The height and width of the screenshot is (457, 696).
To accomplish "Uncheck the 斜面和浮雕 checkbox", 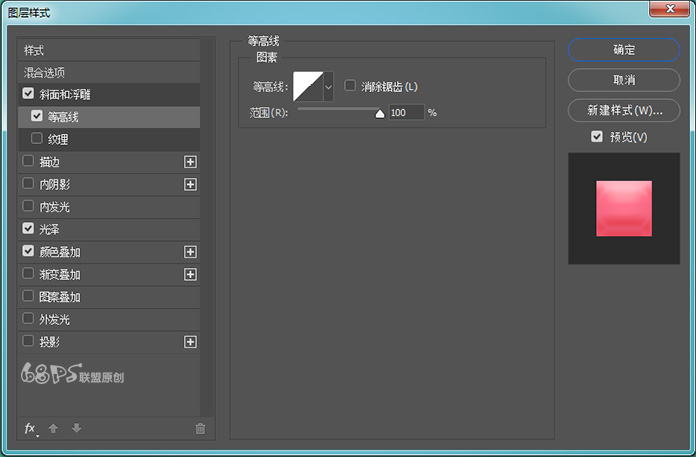I will click(x=28, y=93).
